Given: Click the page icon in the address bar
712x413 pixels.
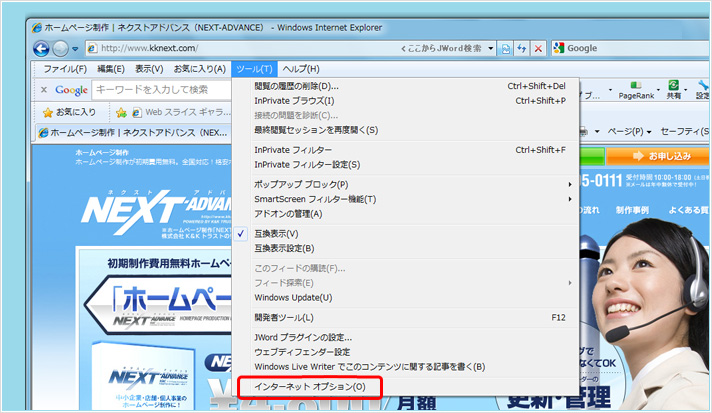Looking at the screenshot, I should tap(93, 48).
